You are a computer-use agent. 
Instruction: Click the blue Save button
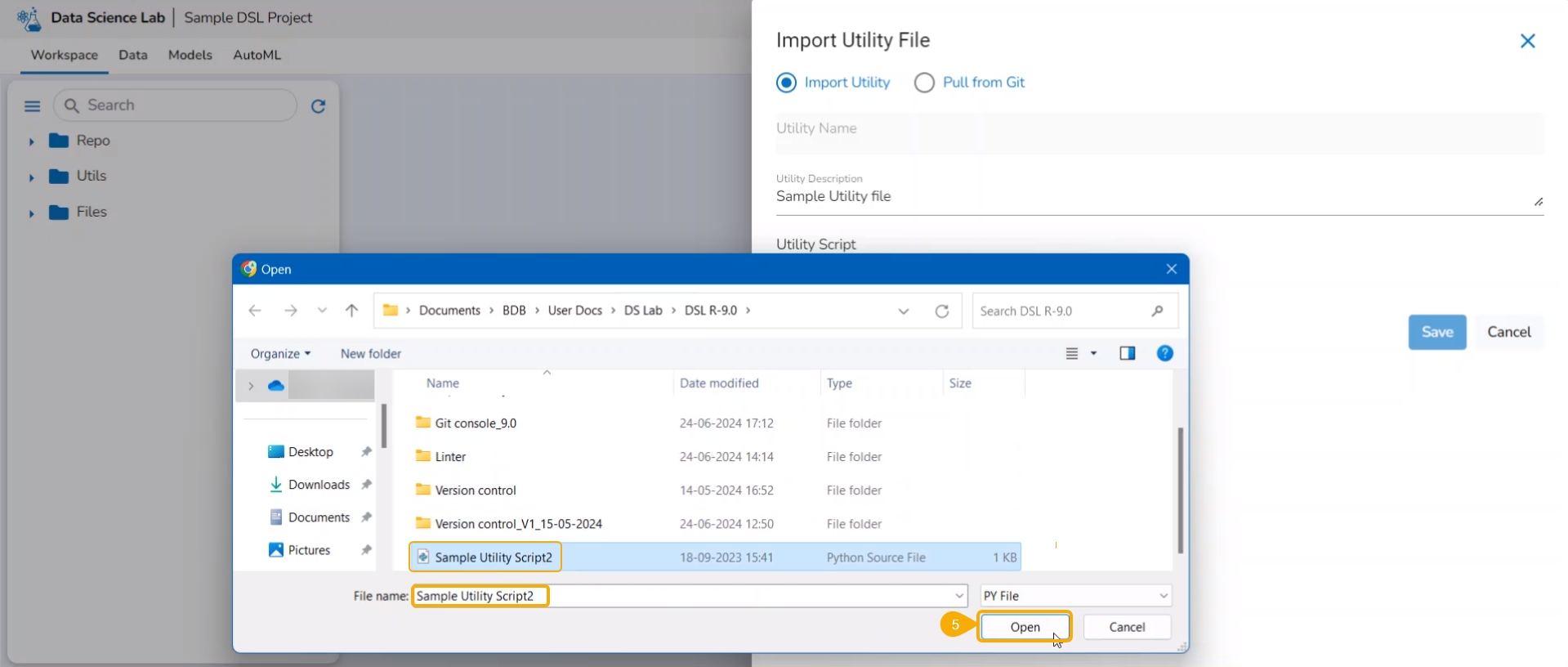[1436, 332]
